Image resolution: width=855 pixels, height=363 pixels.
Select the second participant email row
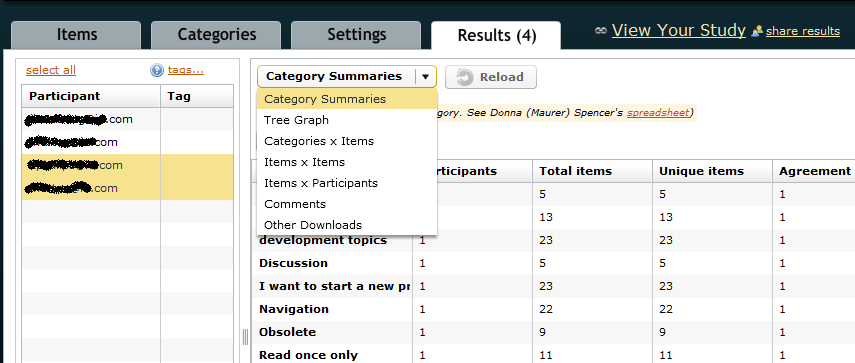pyautogui.click(x=128, y=142)
